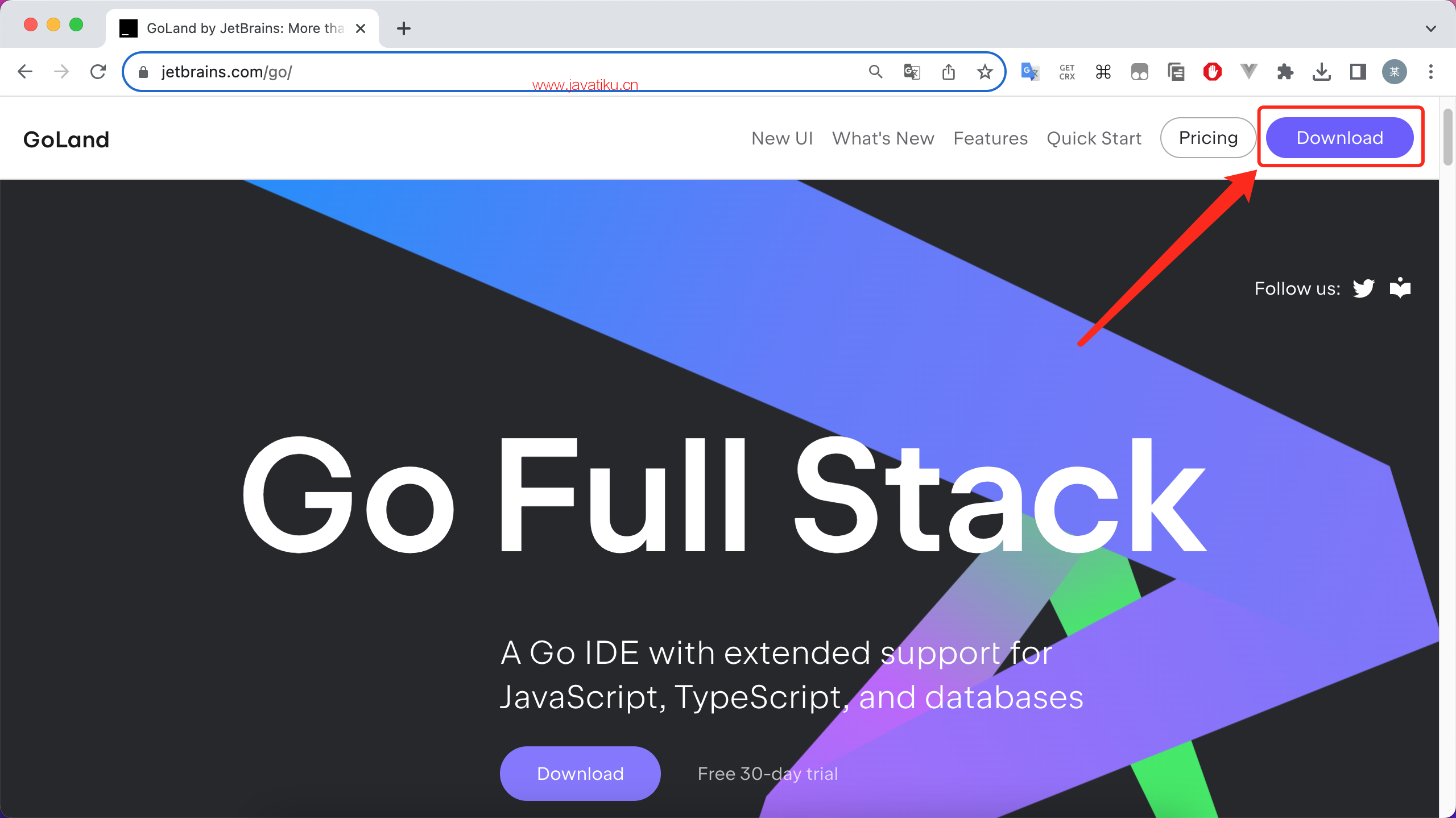Open a new browser tab
This screenshot has width=1456, height=818.
[404, 28]
